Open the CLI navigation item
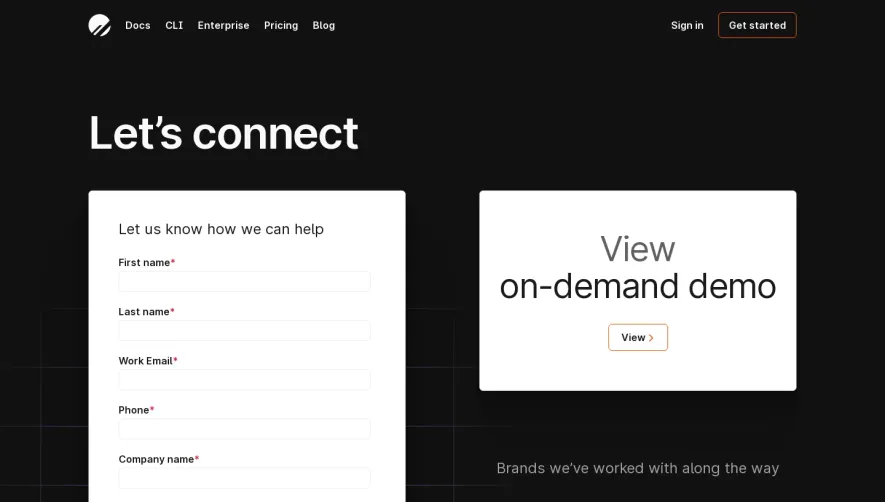885x502 pixels. [174, 25]
